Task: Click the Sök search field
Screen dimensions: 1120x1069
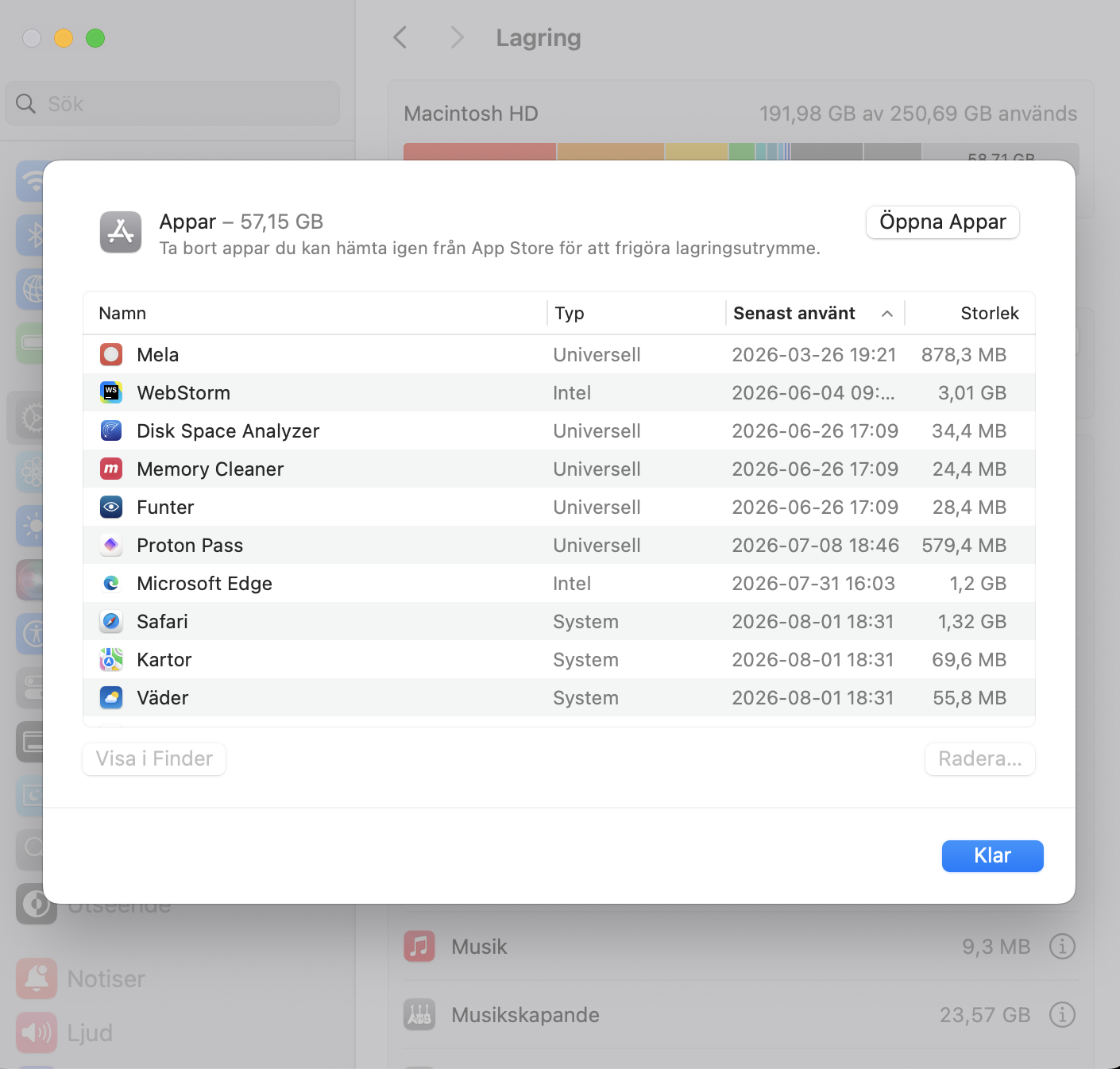Action: pos(172,103)
